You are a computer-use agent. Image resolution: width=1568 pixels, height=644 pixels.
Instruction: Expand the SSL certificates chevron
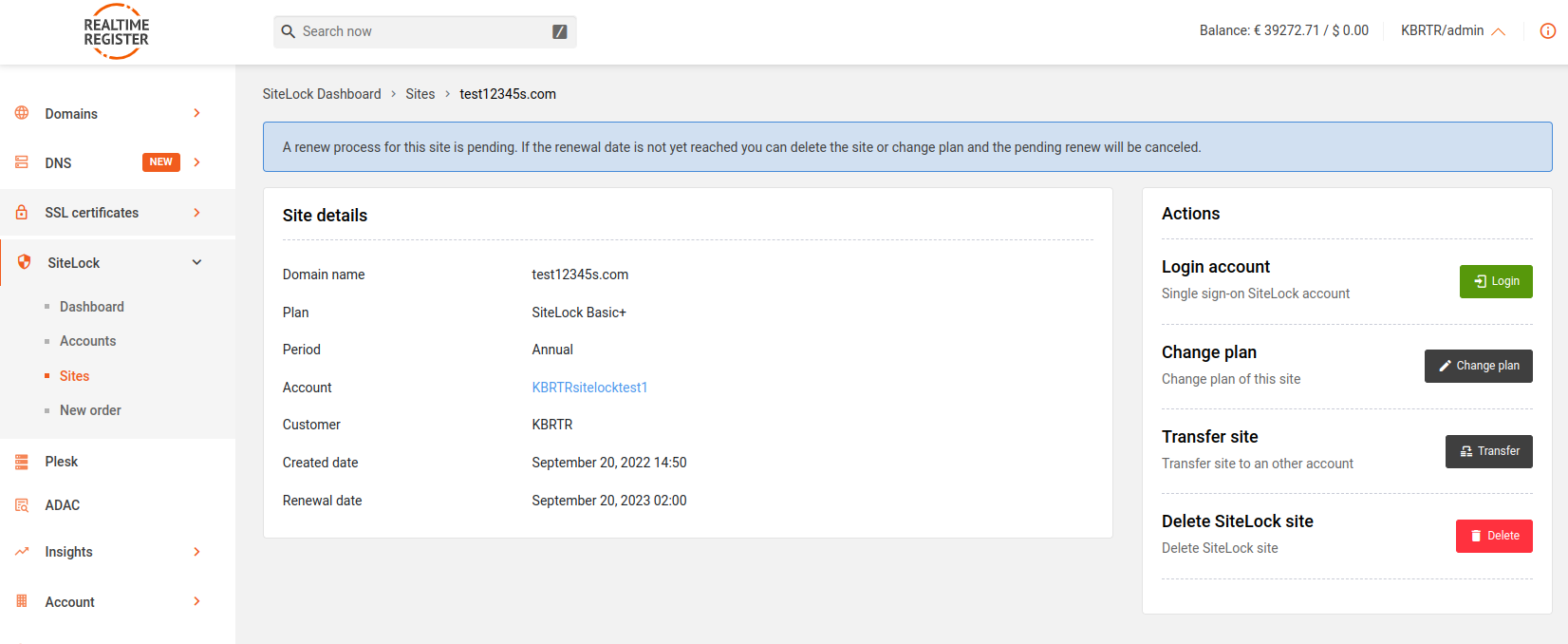click(196, 213)
